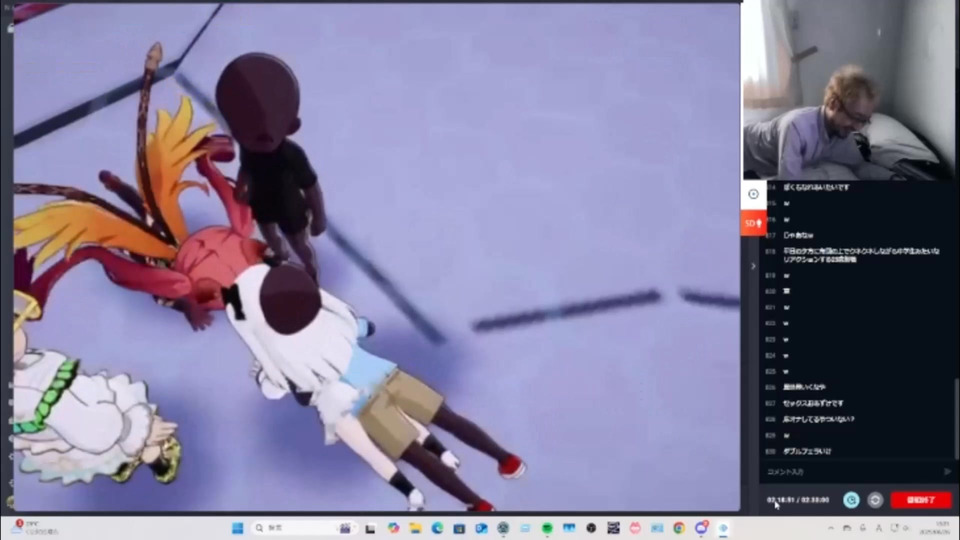This screenshot has height=540, width=960.
Task: Open the Copilot icon in the taskbar
Action: pos(393,528)
